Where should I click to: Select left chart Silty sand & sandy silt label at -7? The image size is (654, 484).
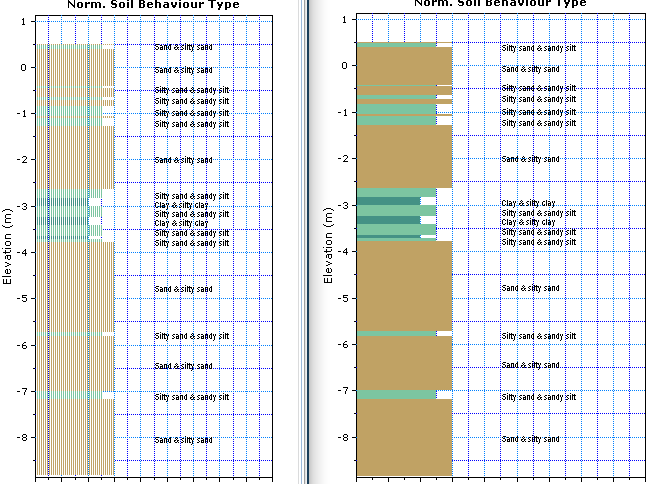click(x=191, y=397)
